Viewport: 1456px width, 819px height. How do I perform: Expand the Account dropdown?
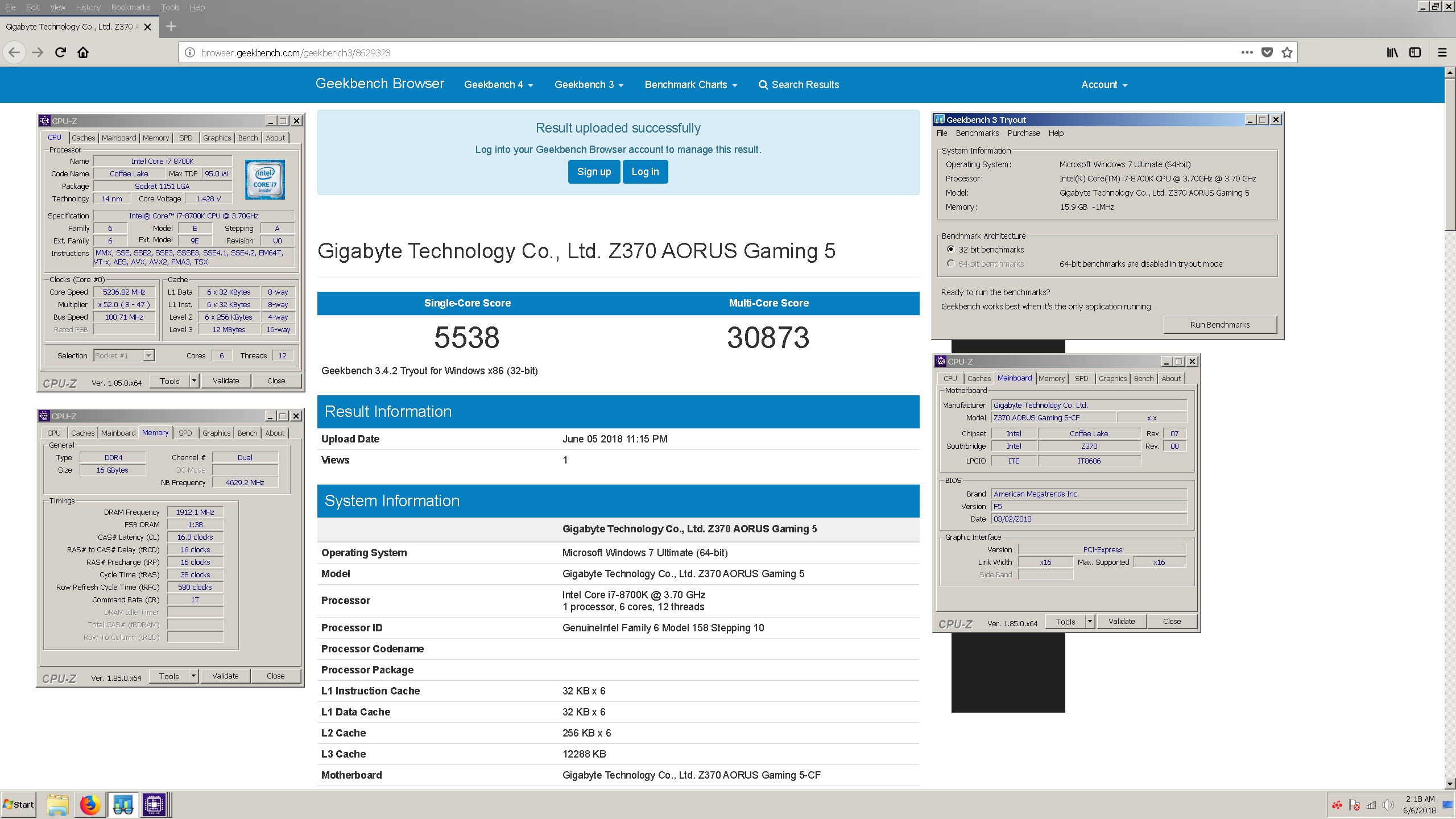coord(1104,85)
